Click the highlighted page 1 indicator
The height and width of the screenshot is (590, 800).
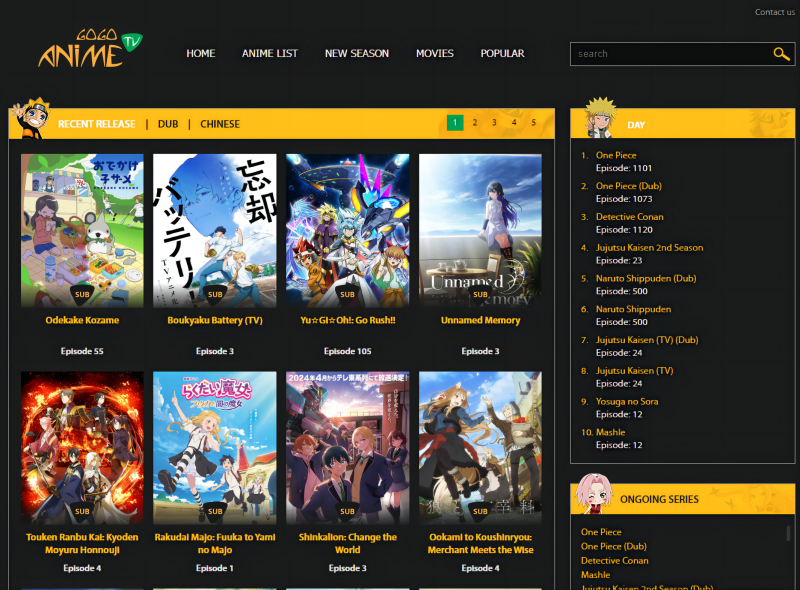[x=454, y=121]
